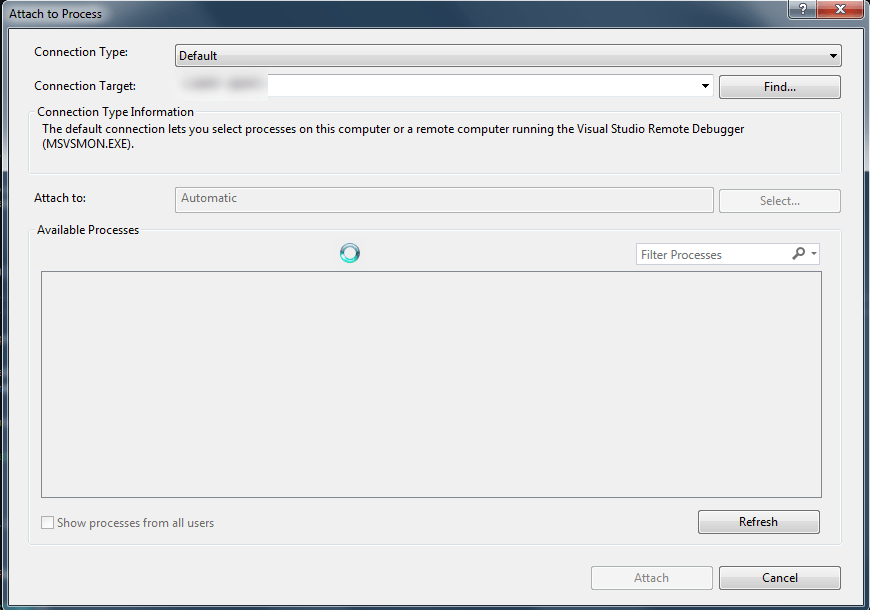Click the Select button

(779, 200)
